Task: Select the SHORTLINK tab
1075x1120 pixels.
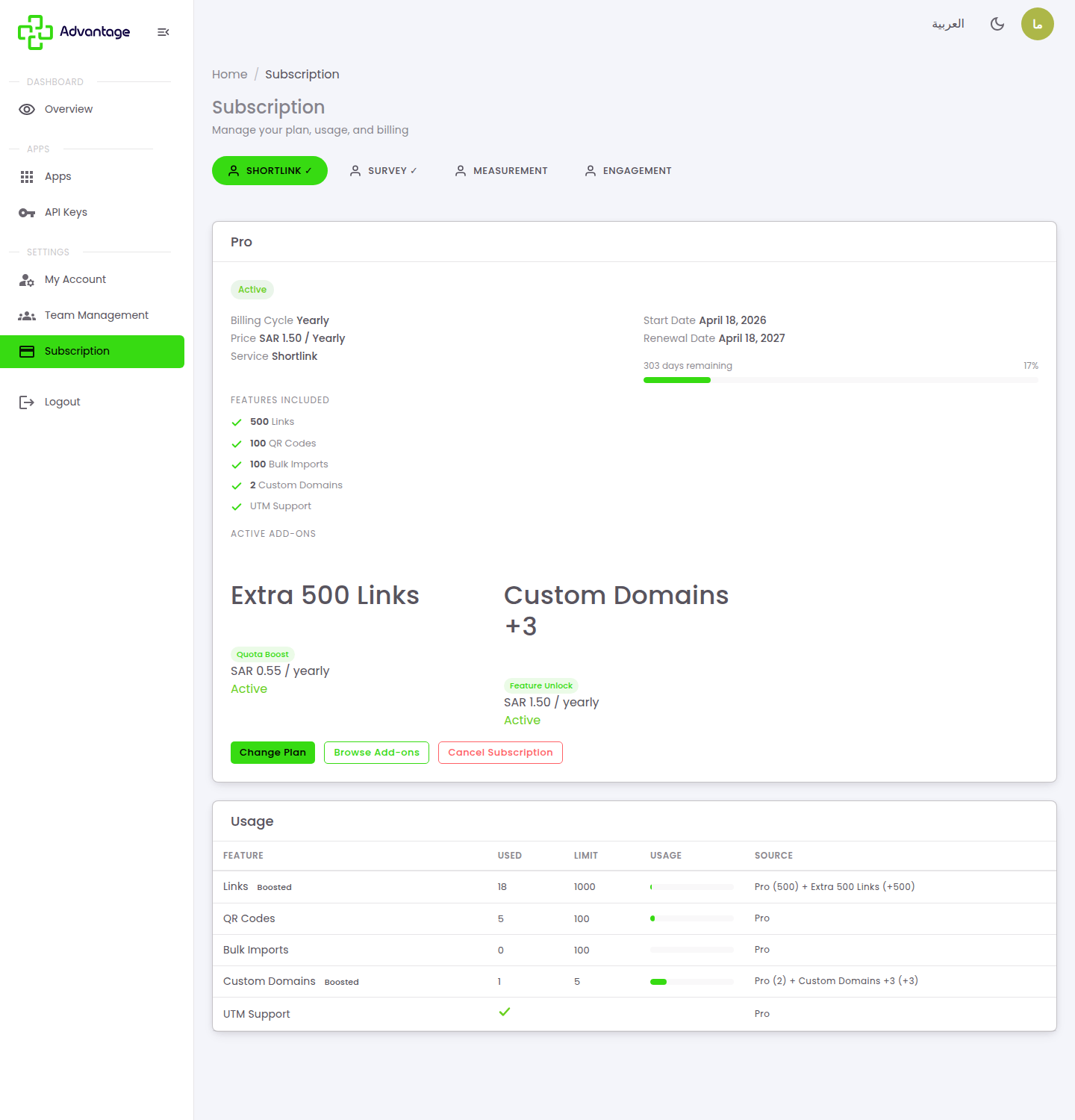Action: point(269,171)
